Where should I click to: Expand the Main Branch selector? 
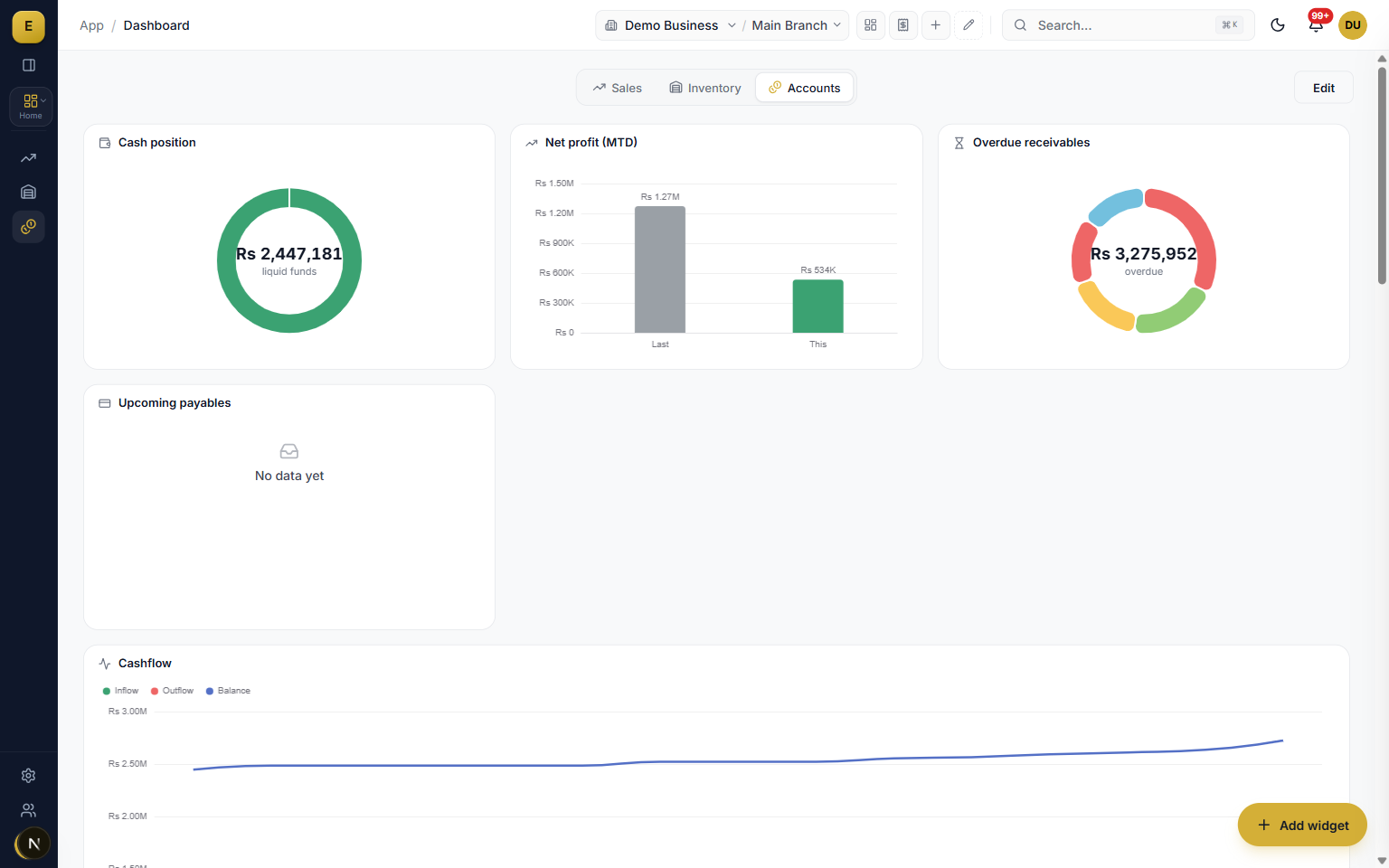797,25
